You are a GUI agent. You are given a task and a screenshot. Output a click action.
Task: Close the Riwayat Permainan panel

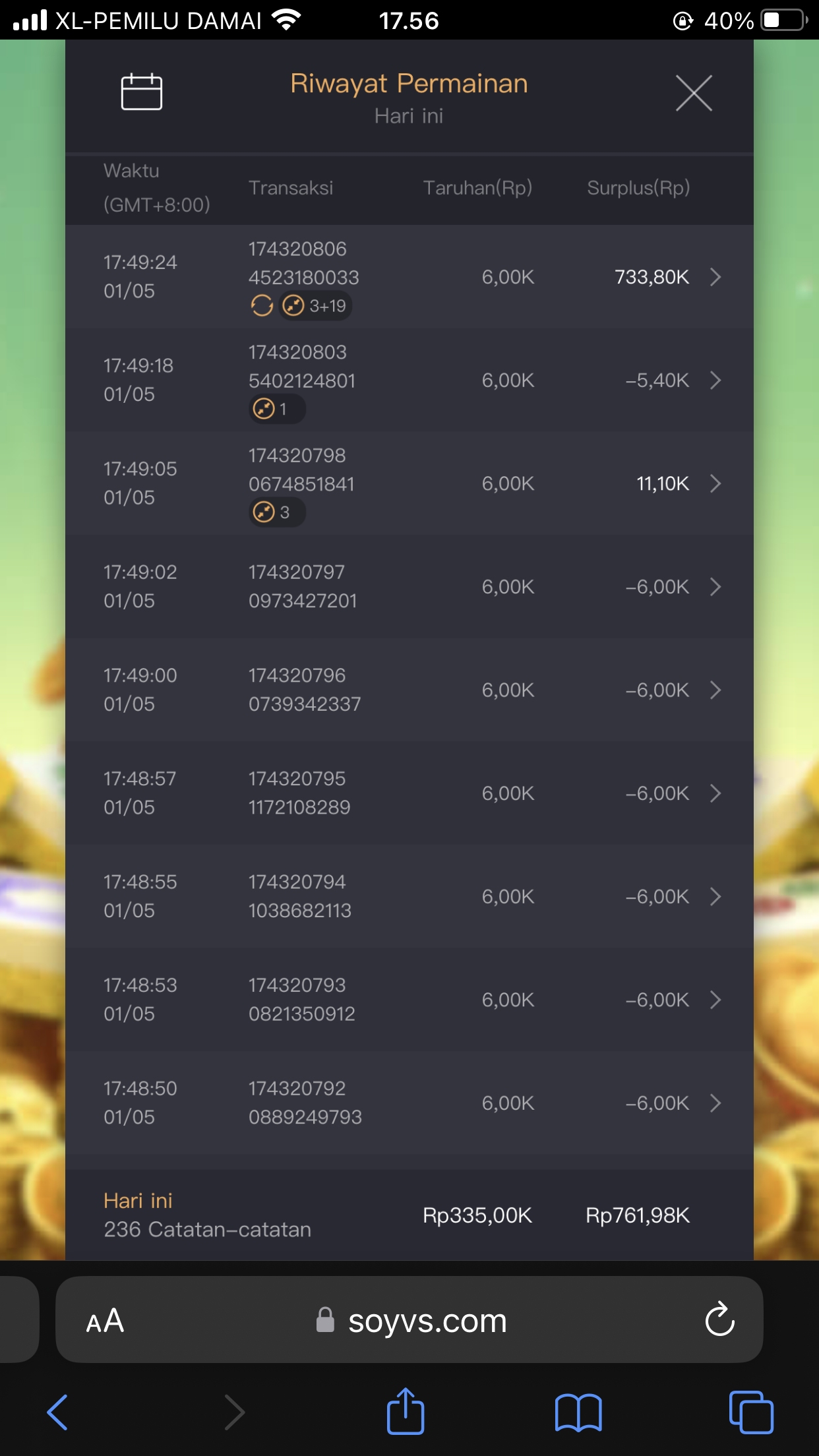click(694, 93)
